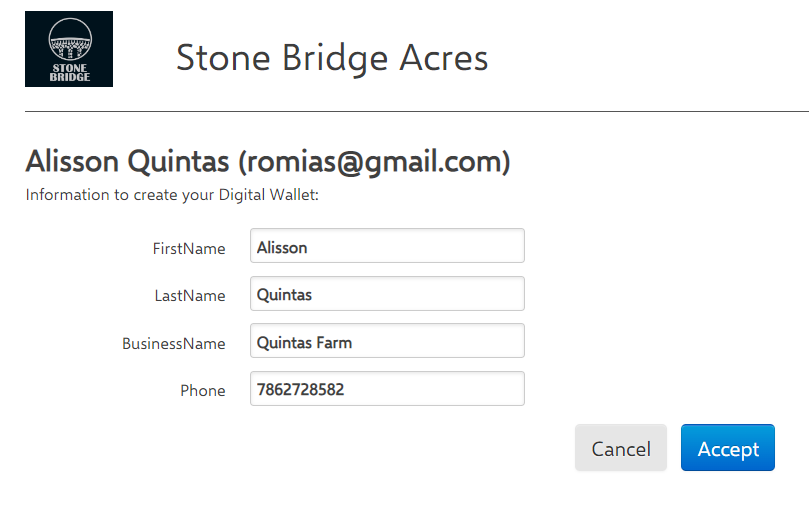Click the FirstName field label
Screen dimensions: 809x510
pos(189,248)
